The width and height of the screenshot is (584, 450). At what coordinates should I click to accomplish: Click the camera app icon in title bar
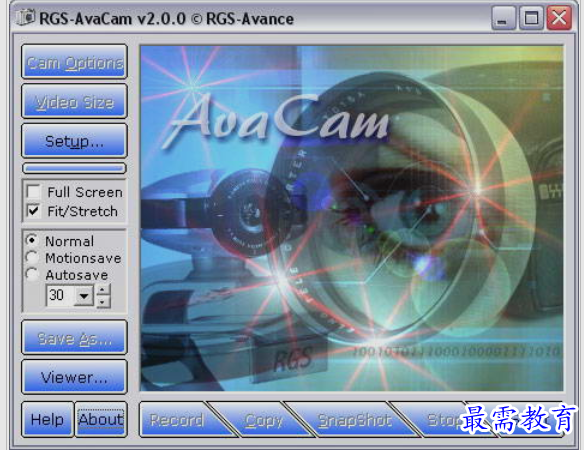pyautogui.click(x=26, y=17)
